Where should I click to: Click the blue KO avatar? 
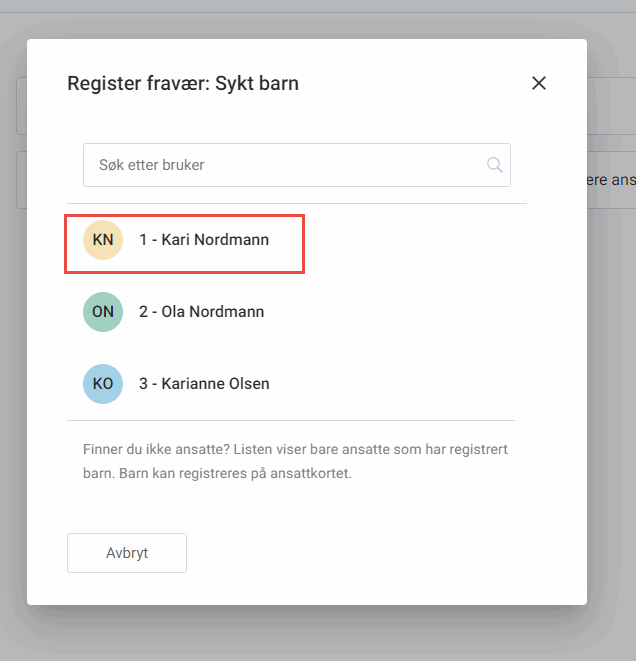point(103,384)
